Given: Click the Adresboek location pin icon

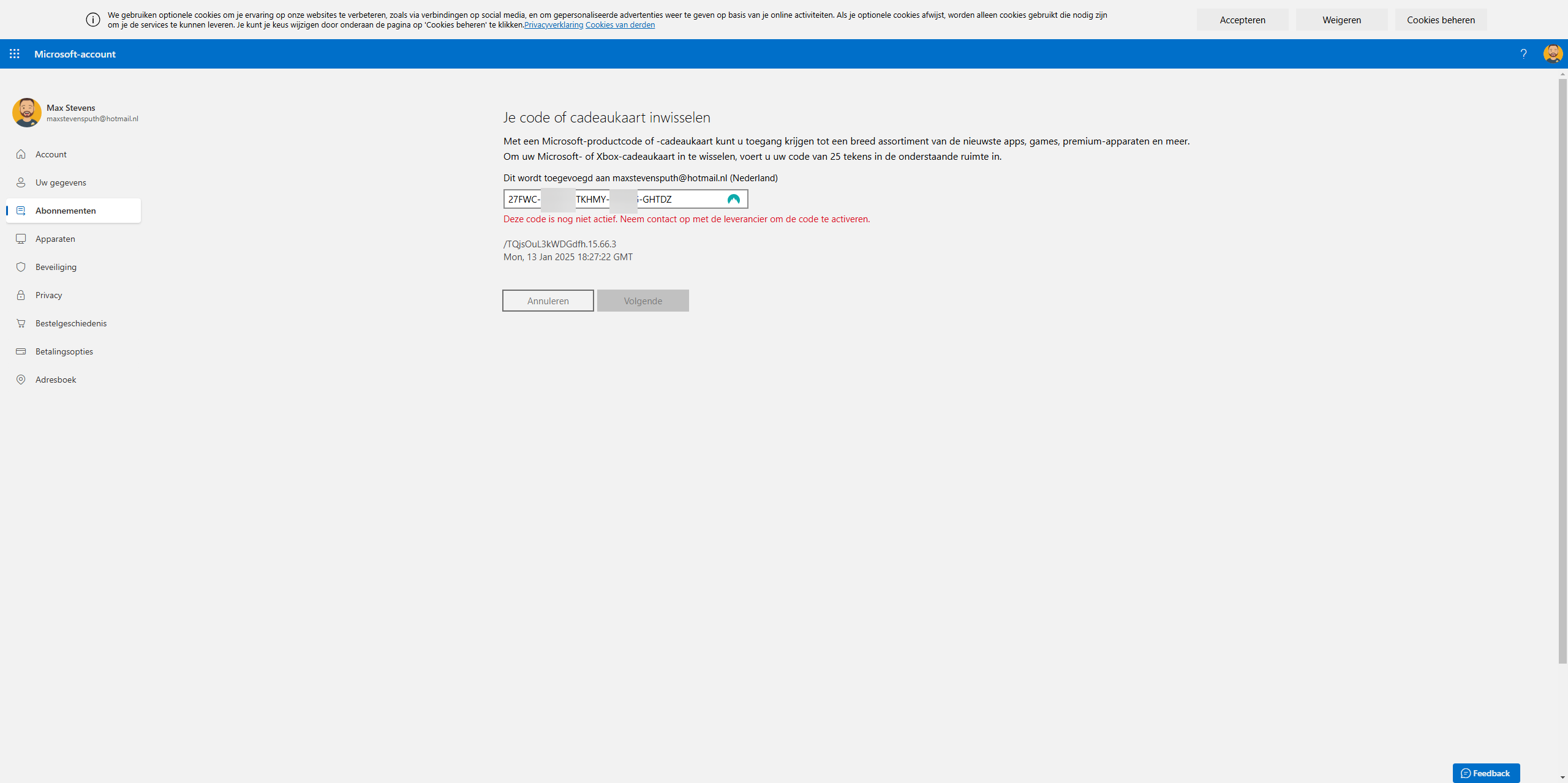Looking at the screenshot, I should coord(21,380).
